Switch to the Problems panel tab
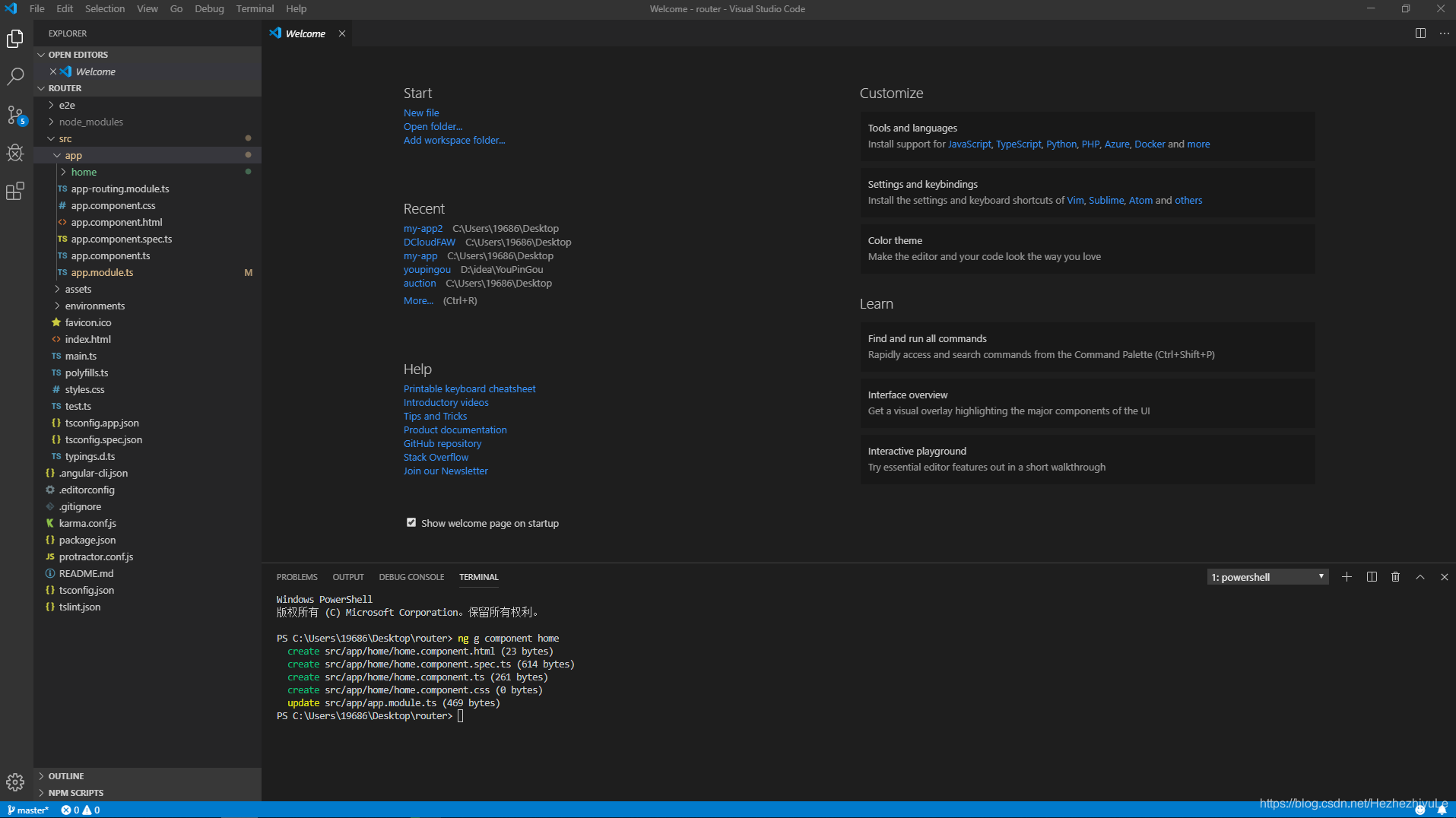The width and height of the screenshot is (1456, 818). pyautogui.click(x=297, y=577)
